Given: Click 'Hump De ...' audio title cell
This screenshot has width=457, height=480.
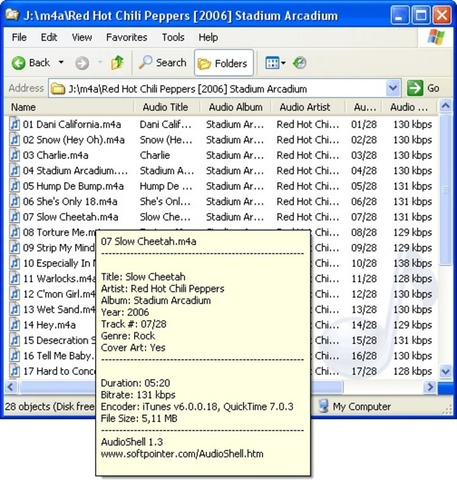Looking at the screenshot, I should coord(166,186).
